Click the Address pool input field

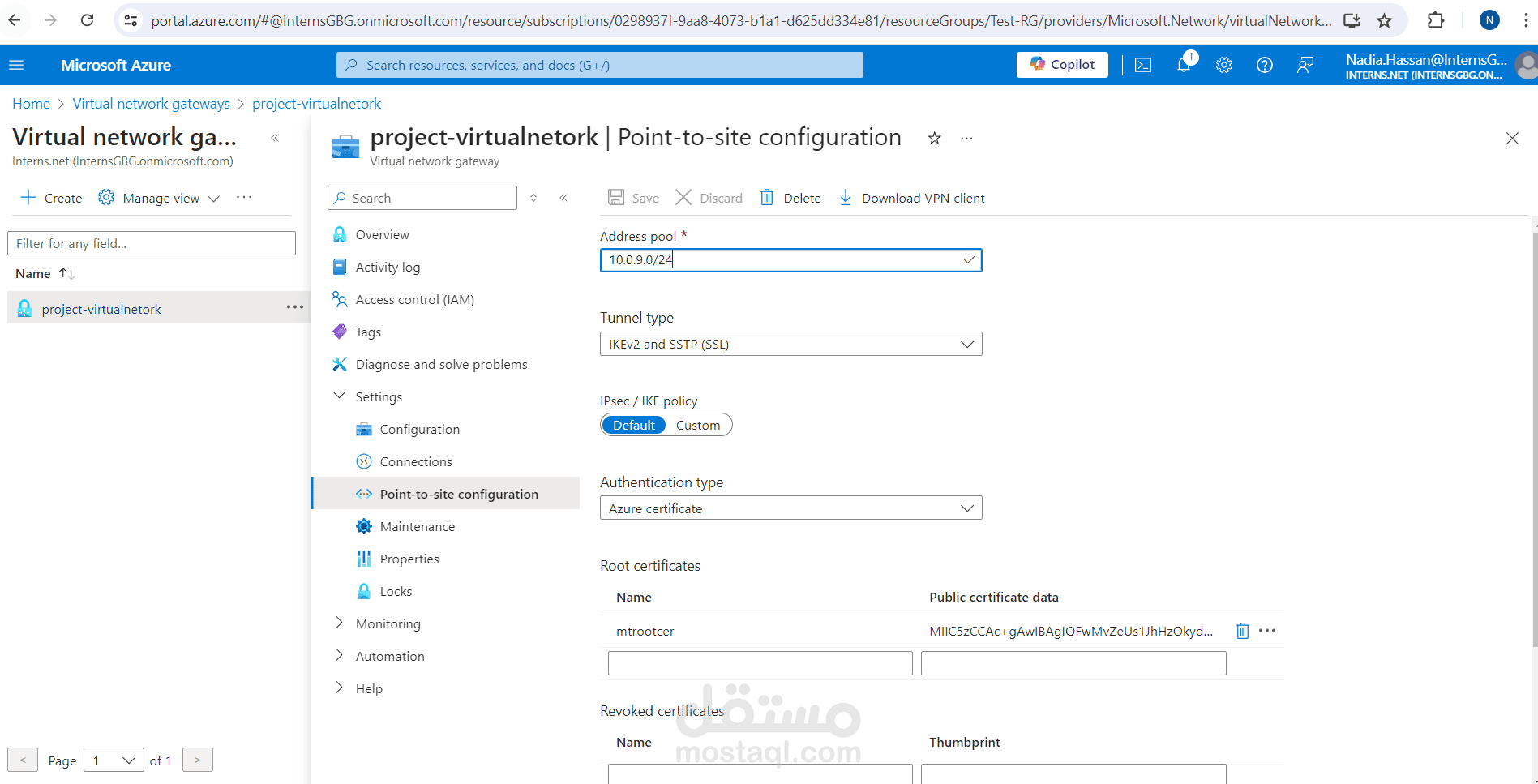pyautogui.click(x=782, y=260)
